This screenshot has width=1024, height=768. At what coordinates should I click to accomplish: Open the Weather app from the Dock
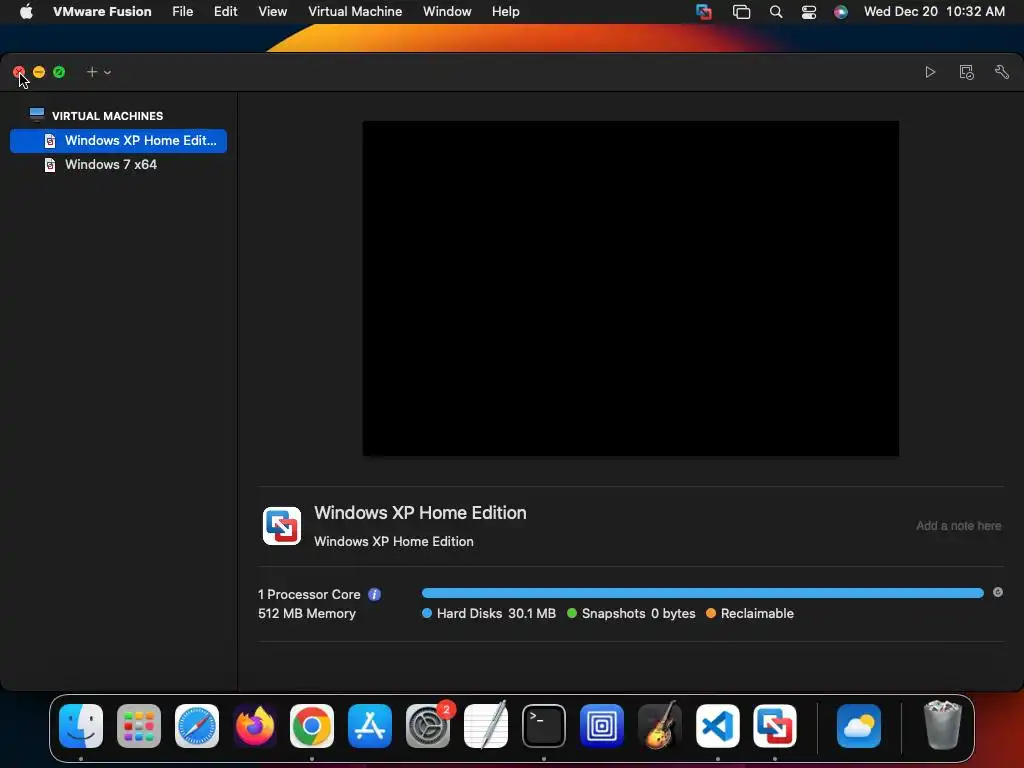pos(858,726)
